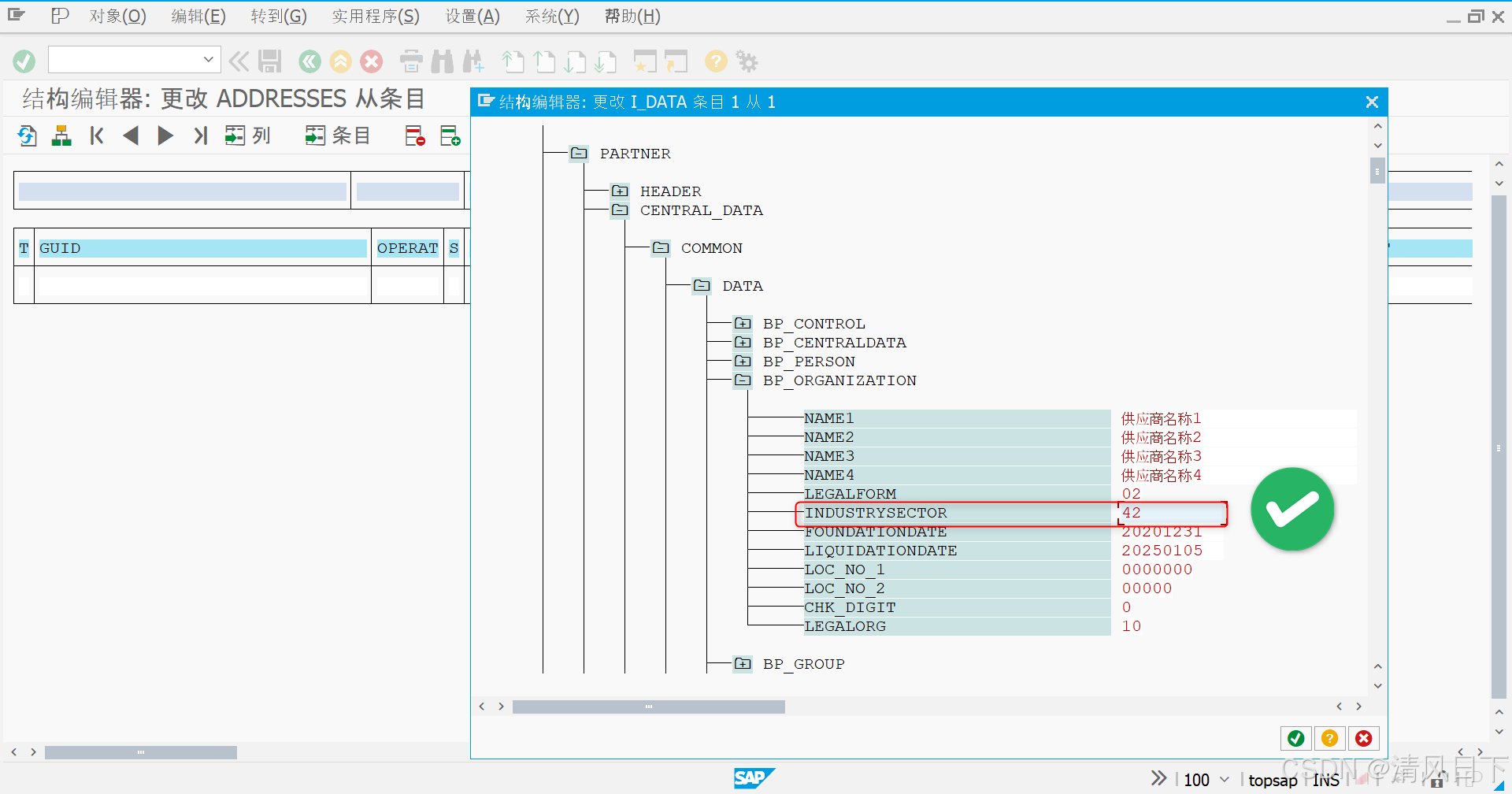This screenshot has width=1512, height=794.
Task: Click the delete row icon with red minus
Action: (x=415, y=135)
